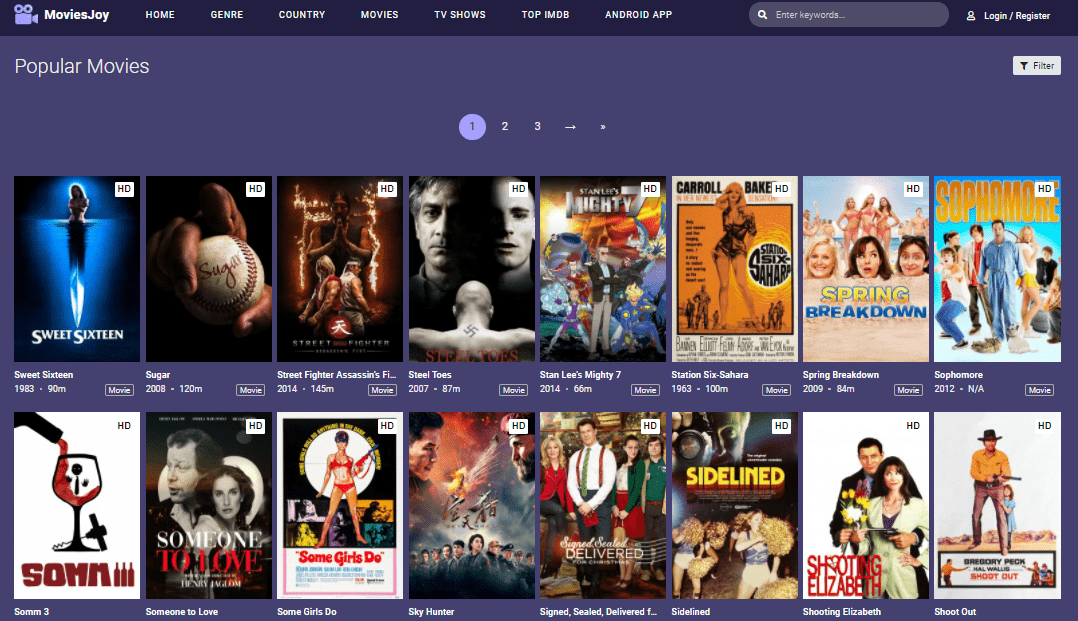Open the Sugar baseball poster
Image resolution: width=1078 pixels, height=621 pixels.
coord(208,269)
